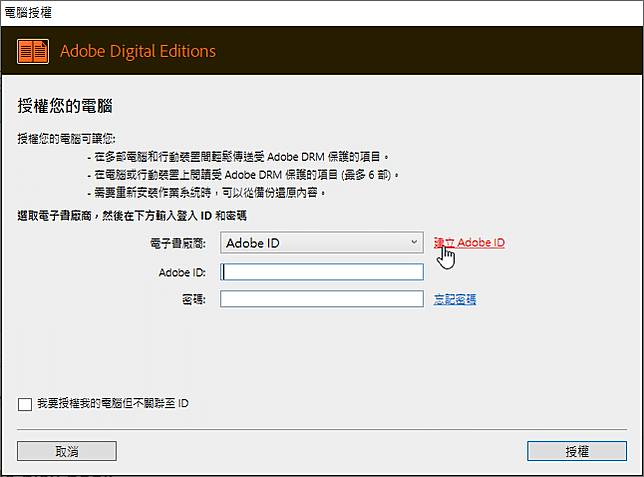Image resolution: width=644 pixels, height=477 pixels.
Task: Click the 選取電子書廠商 instruction line
Action: pyautogui.click(x=132, y=216)
